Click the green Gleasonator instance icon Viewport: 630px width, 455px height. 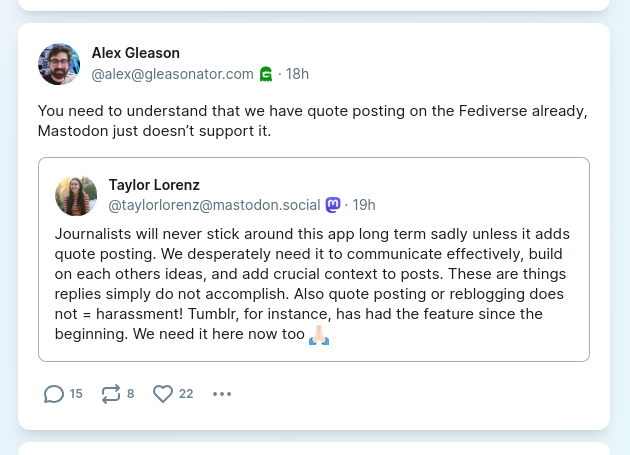pyautogui.click(x=266, y=74)
